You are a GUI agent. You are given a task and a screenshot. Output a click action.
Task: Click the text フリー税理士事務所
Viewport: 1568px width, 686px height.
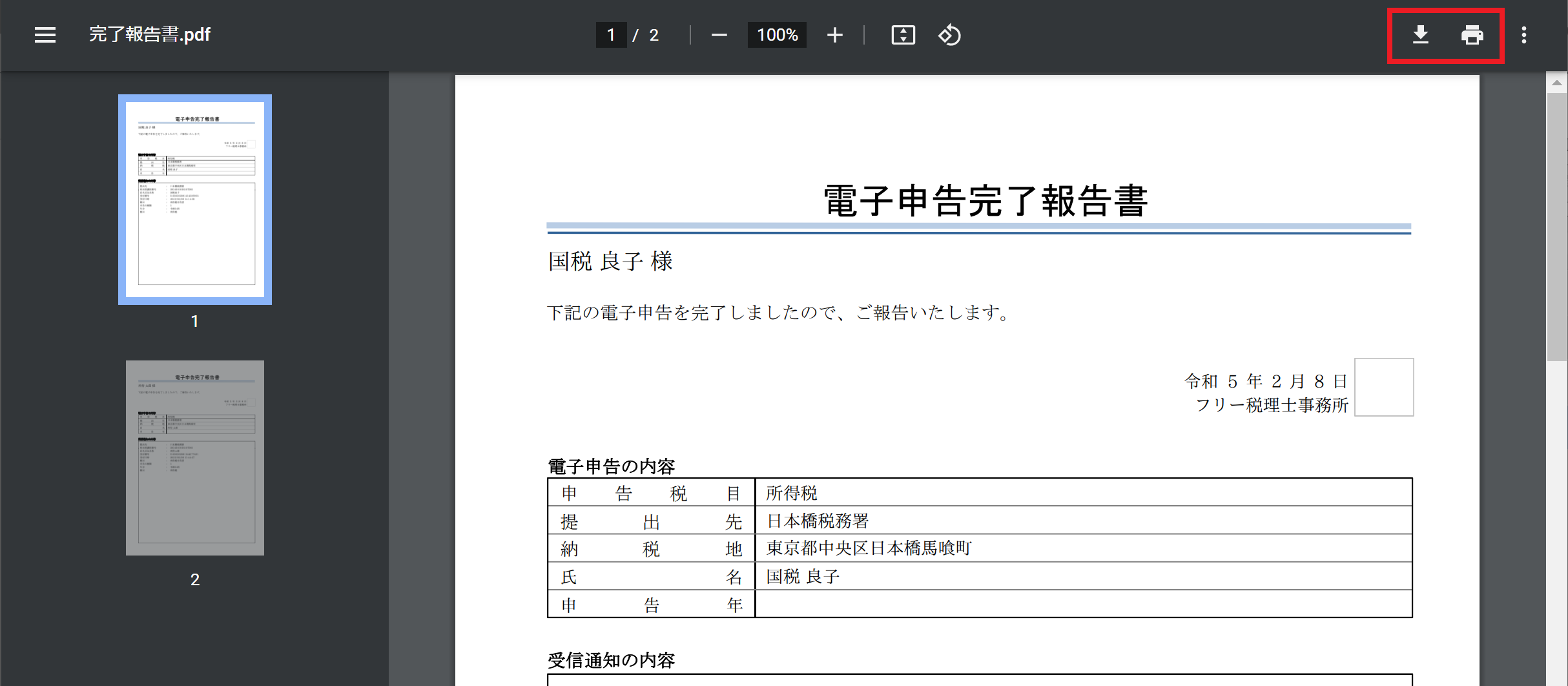tap(1272, 405)
